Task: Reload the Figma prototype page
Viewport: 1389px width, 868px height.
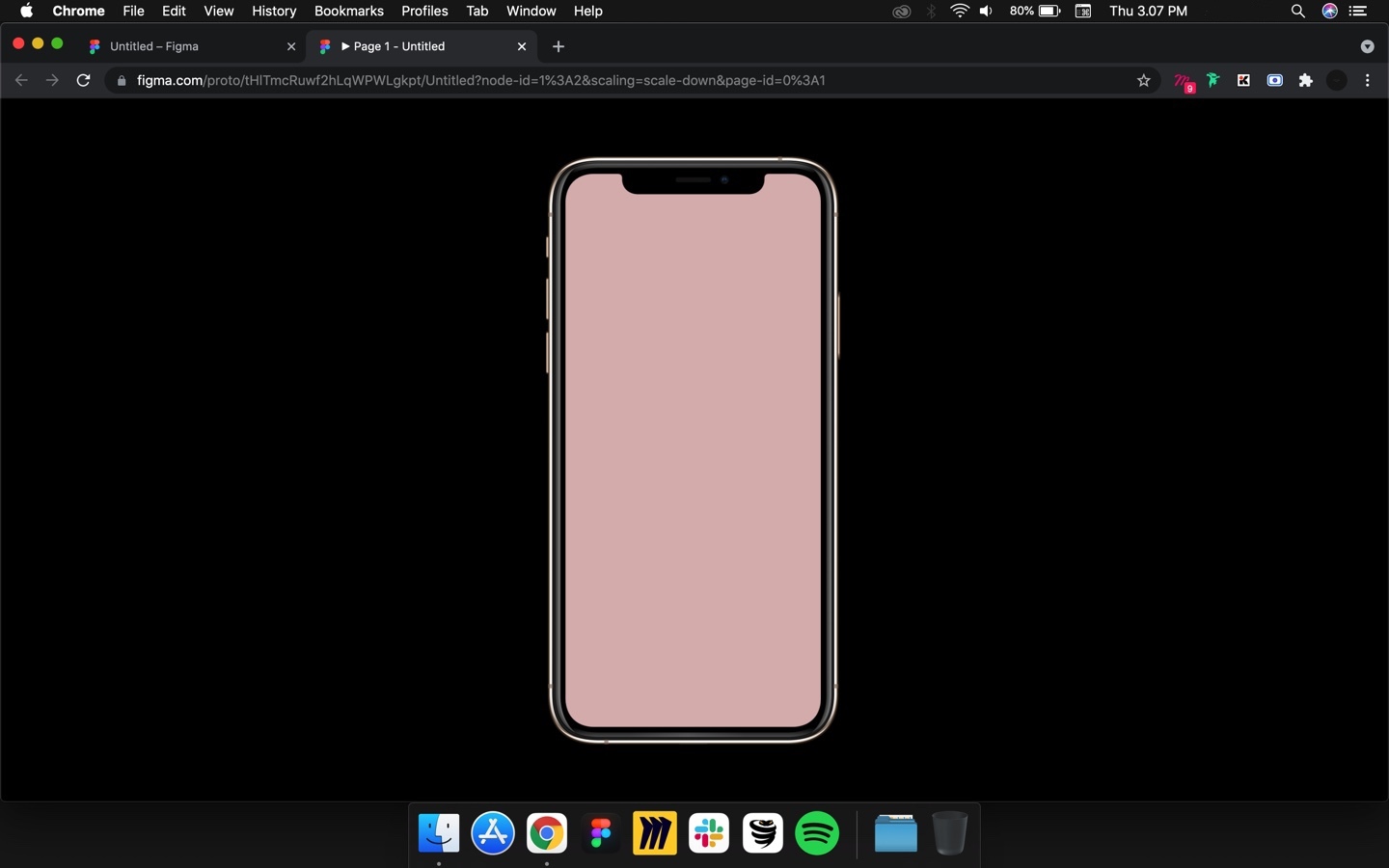Action: pyautogui.click(x=83, y=80)
